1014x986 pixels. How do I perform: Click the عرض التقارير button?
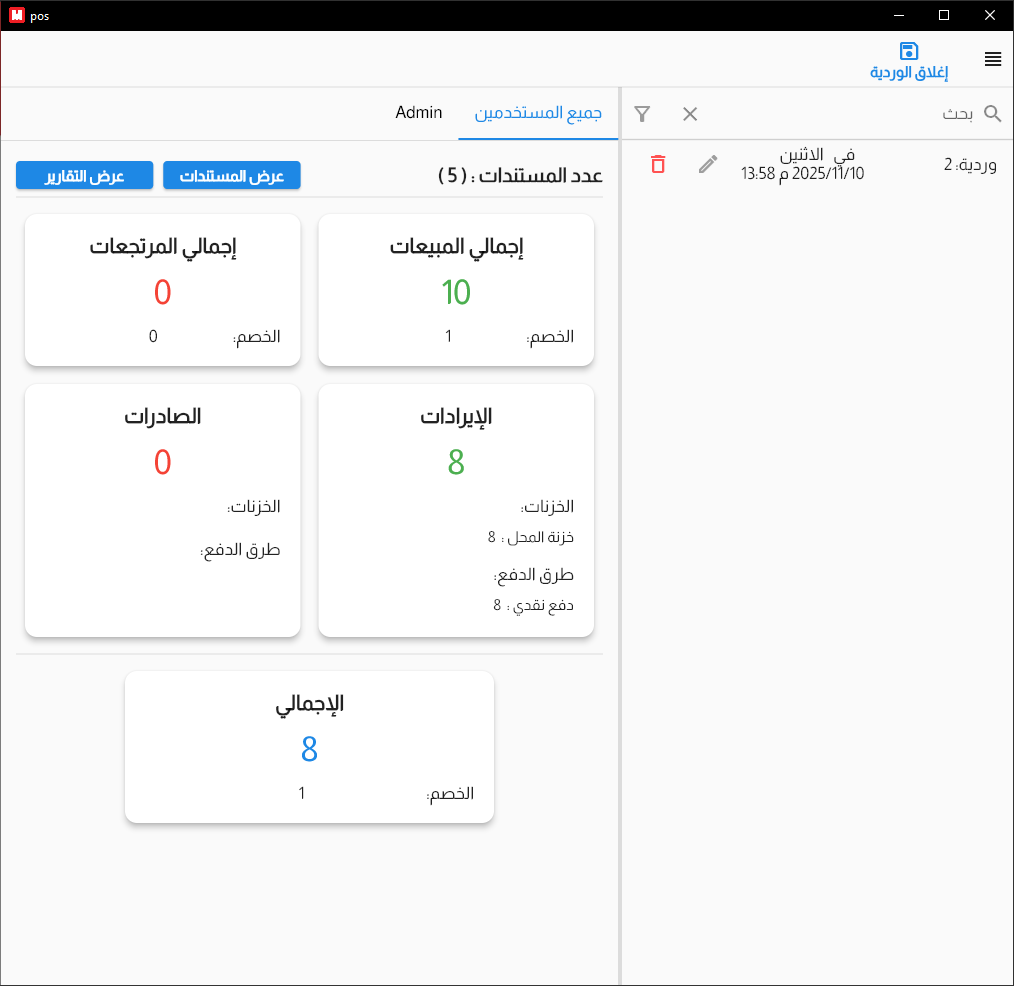[x=84, y=175]
